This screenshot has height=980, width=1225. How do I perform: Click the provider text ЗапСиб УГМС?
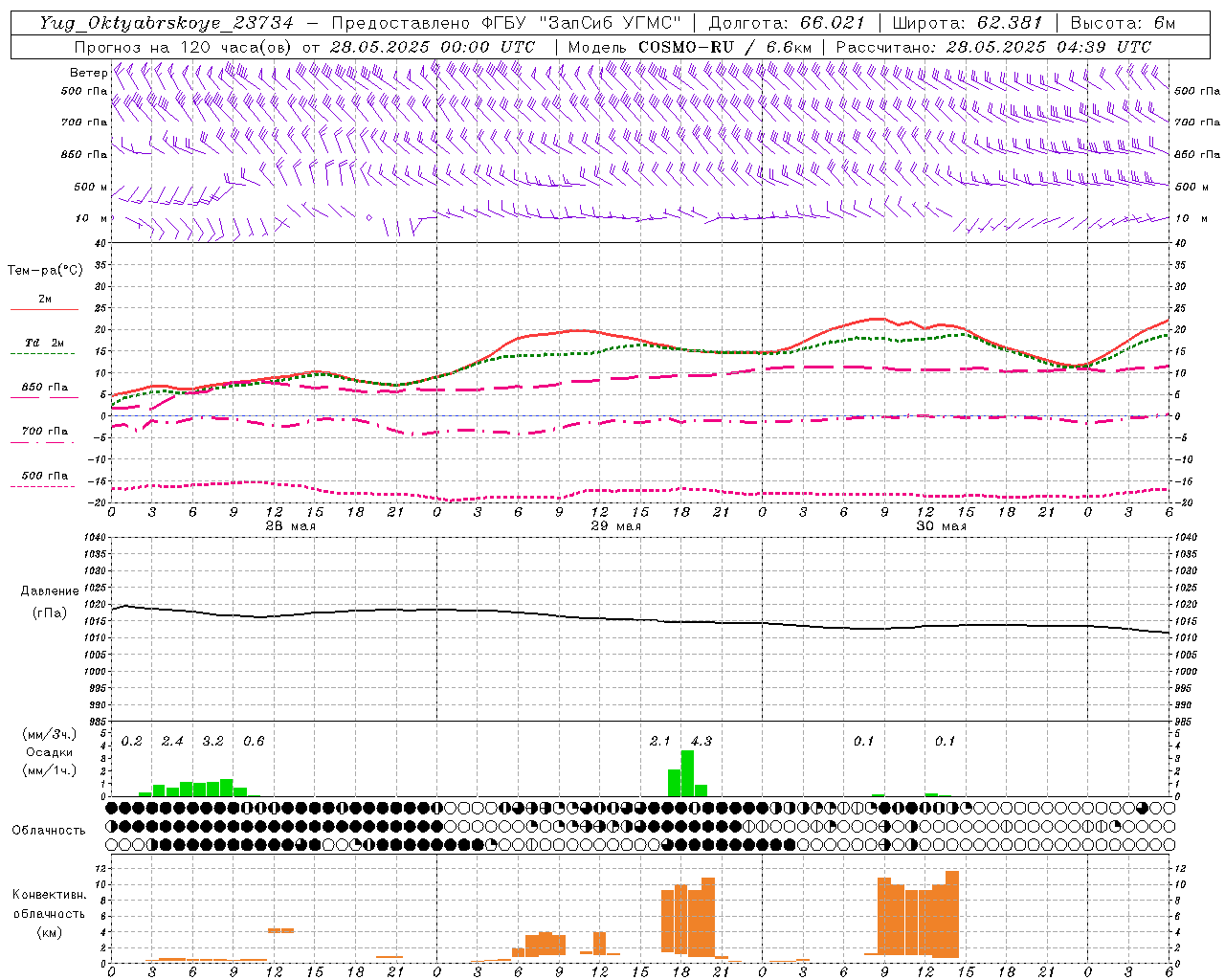(610, 23)
